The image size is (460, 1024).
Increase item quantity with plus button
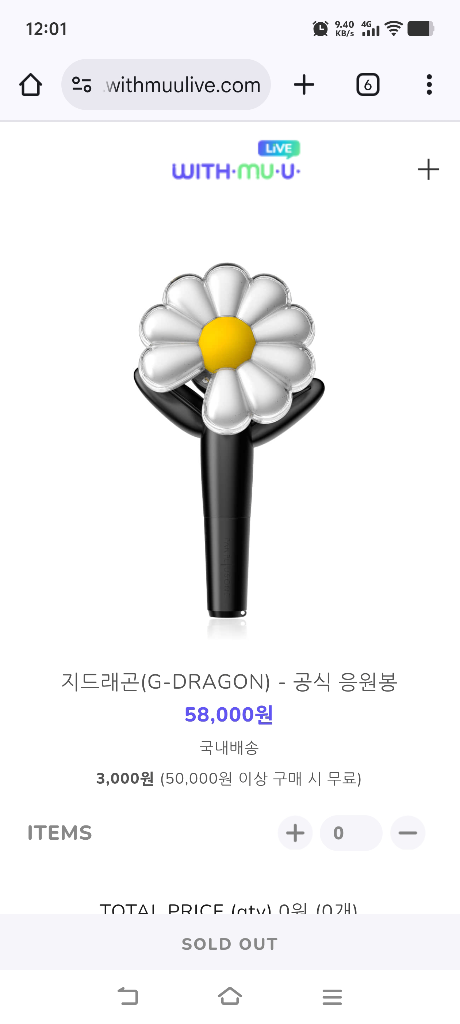(x=295, y=833)
